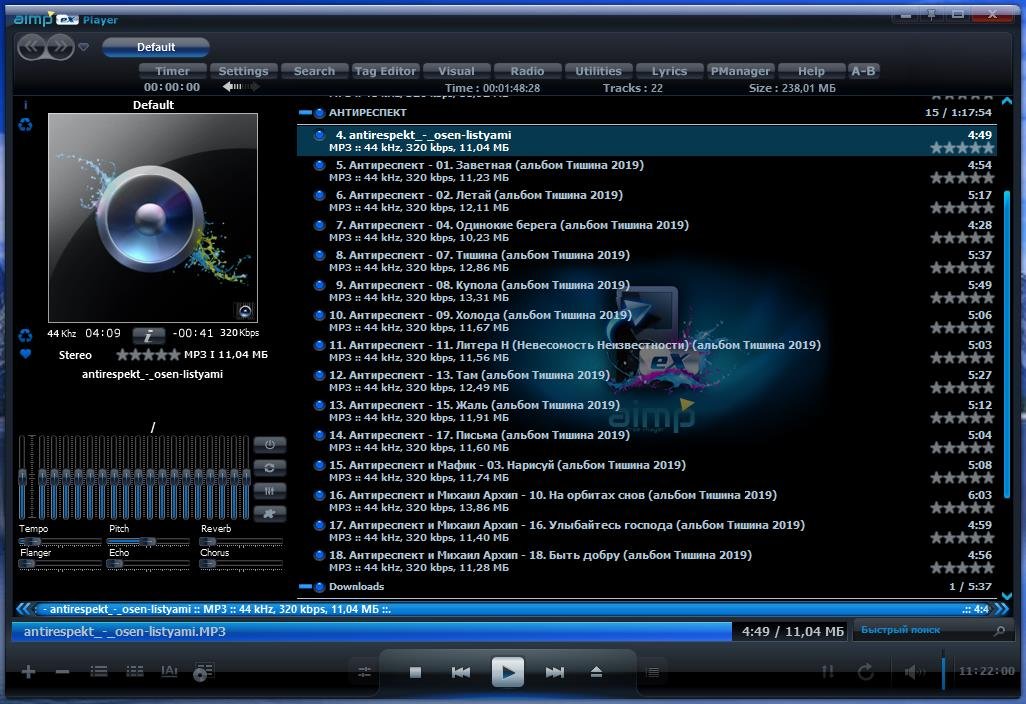Collapse the АНТИРЕСПЕКТ playlist group

(x=306, y=113)
